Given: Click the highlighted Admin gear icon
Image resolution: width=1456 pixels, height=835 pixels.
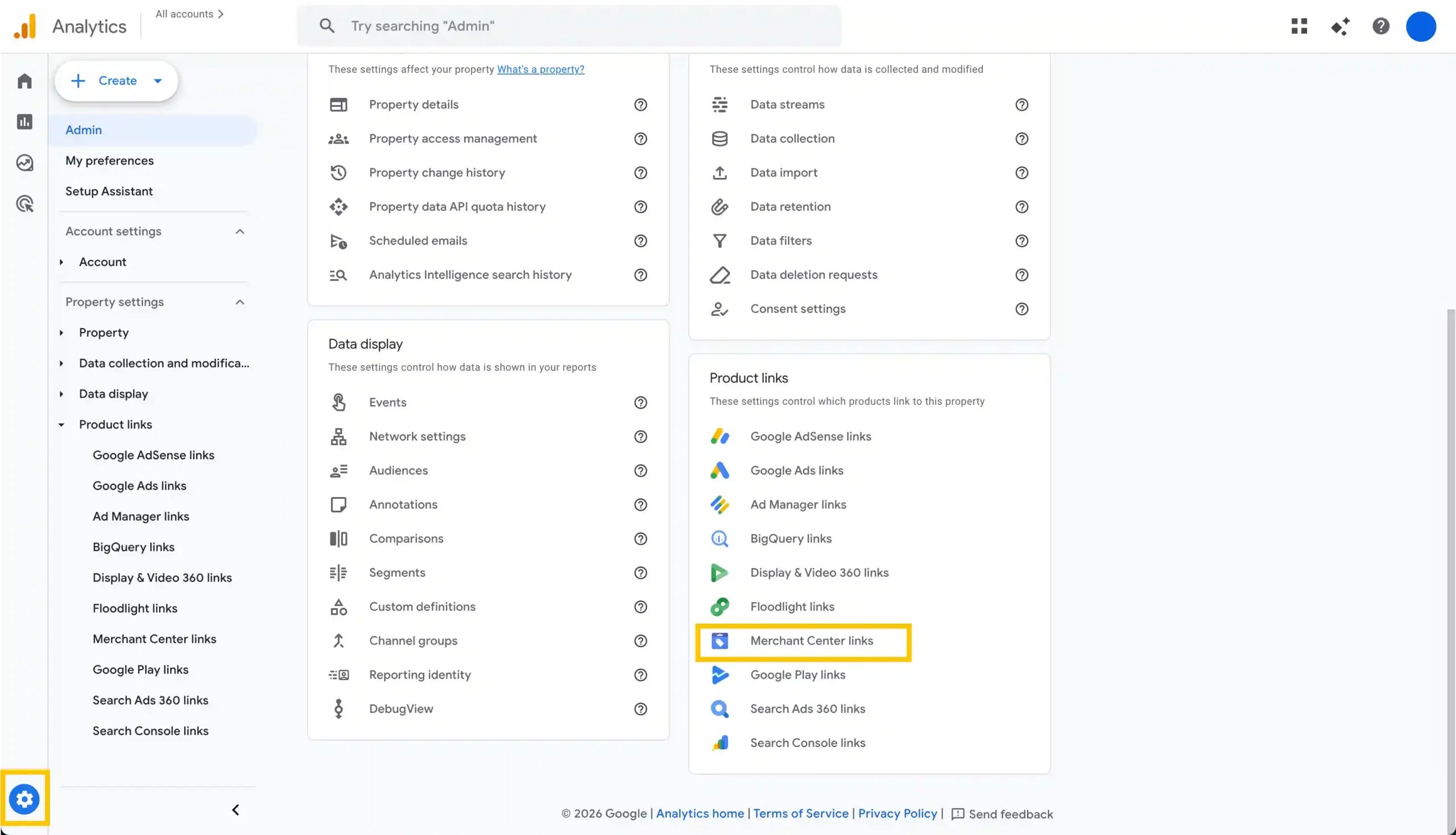Looking at the screenshot, I should tap(24, 799).
